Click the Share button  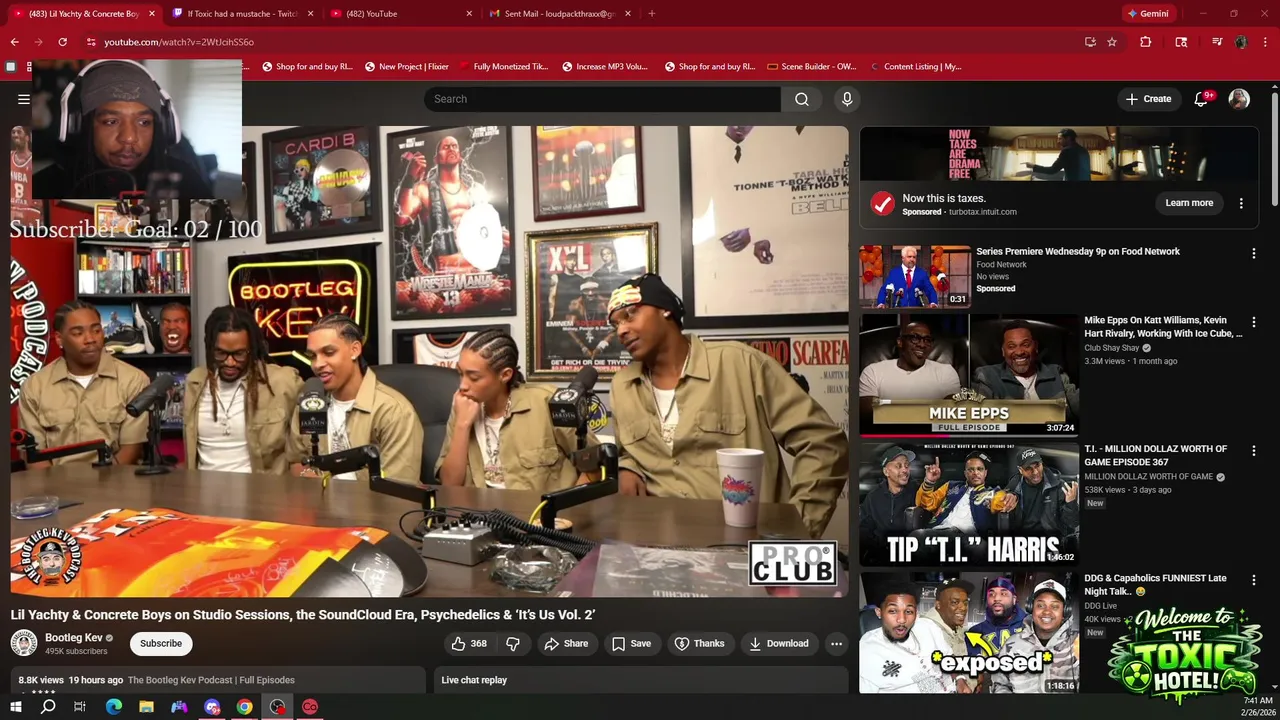coord(566,643)
